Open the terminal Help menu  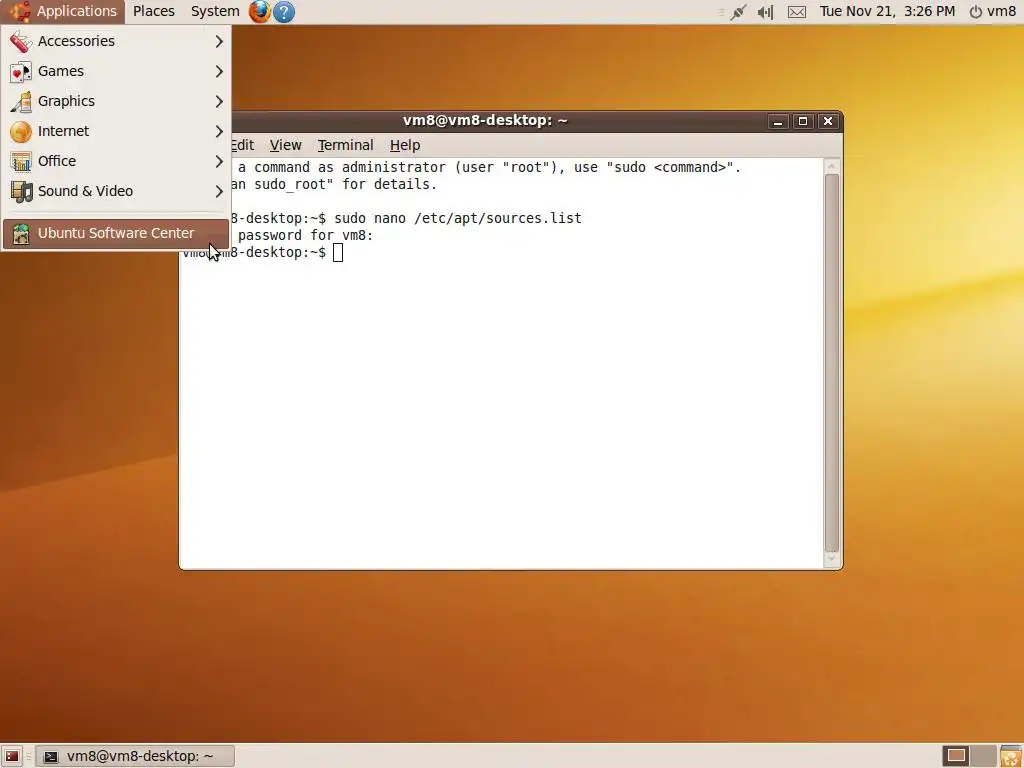(405, 145)
